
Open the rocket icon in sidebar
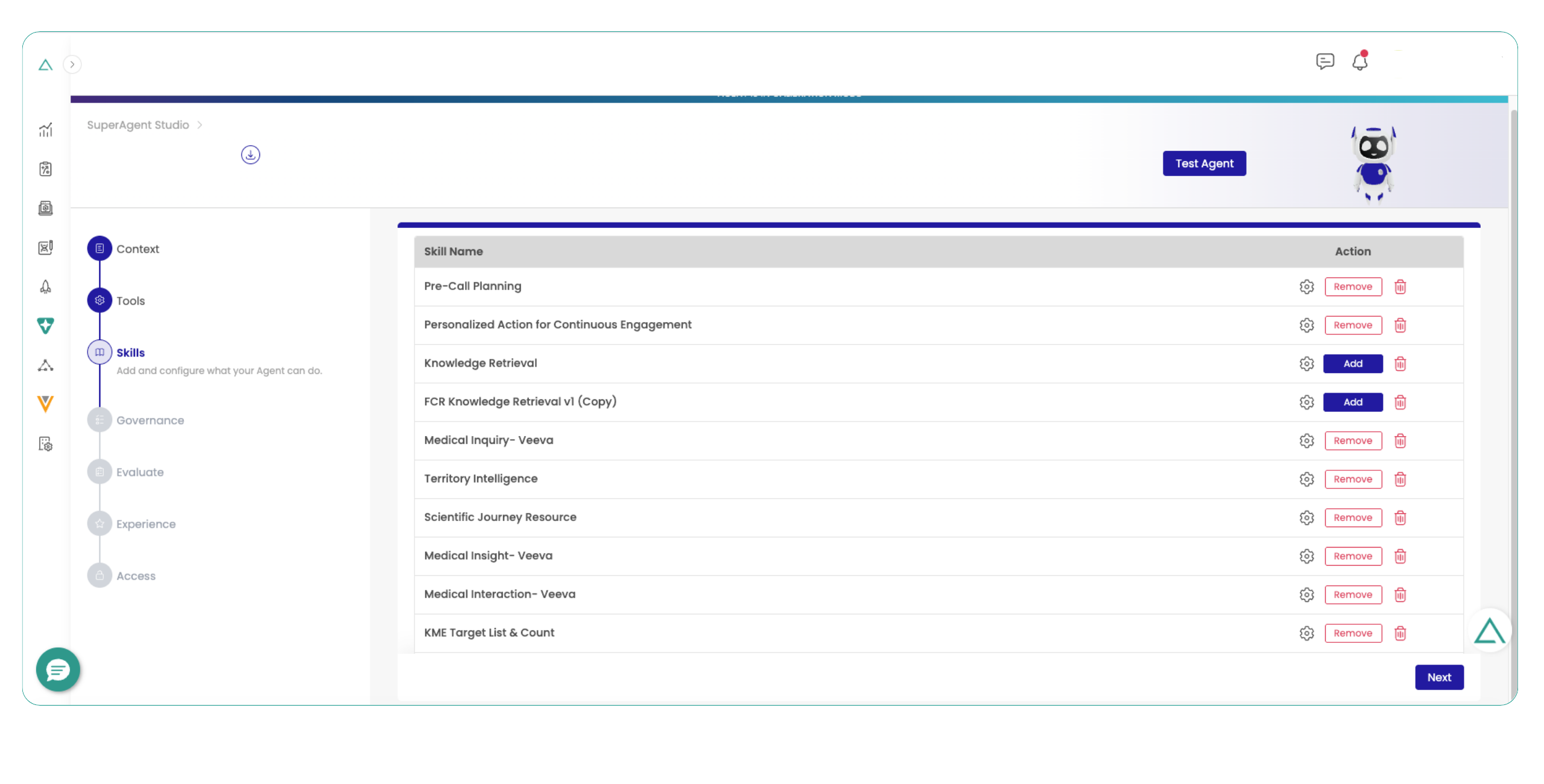click(x=46, y=286)
